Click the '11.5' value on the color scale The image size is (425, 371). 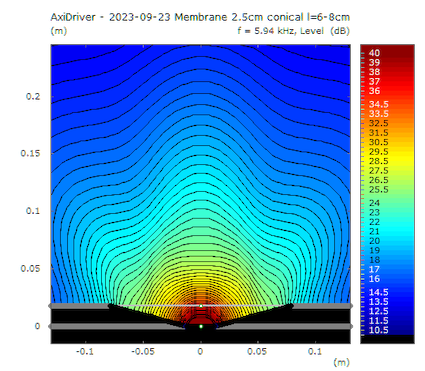[x=378, y=321]
